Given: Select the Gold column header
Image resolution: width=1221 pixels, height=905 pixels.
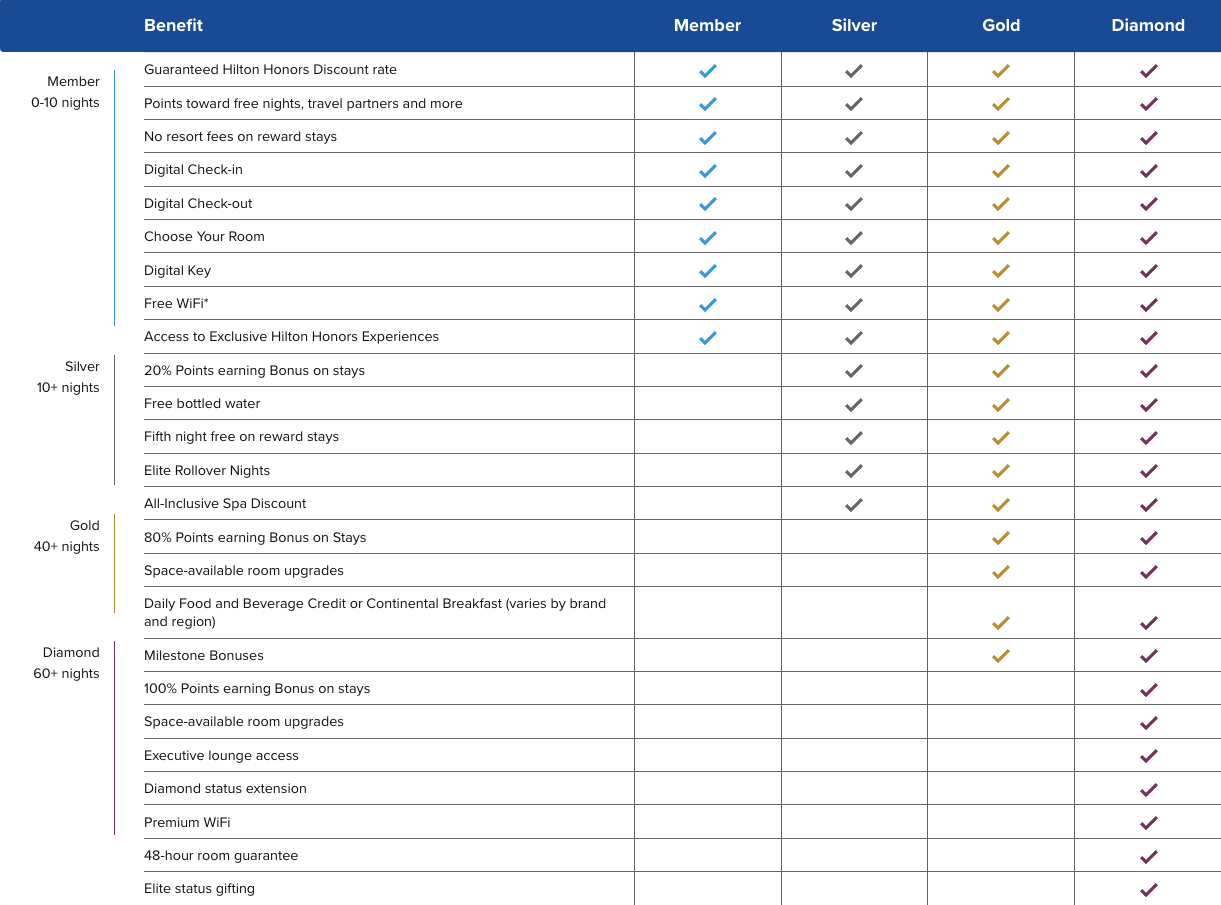Looking at the screenshot, I should (x=1001, y=26).
